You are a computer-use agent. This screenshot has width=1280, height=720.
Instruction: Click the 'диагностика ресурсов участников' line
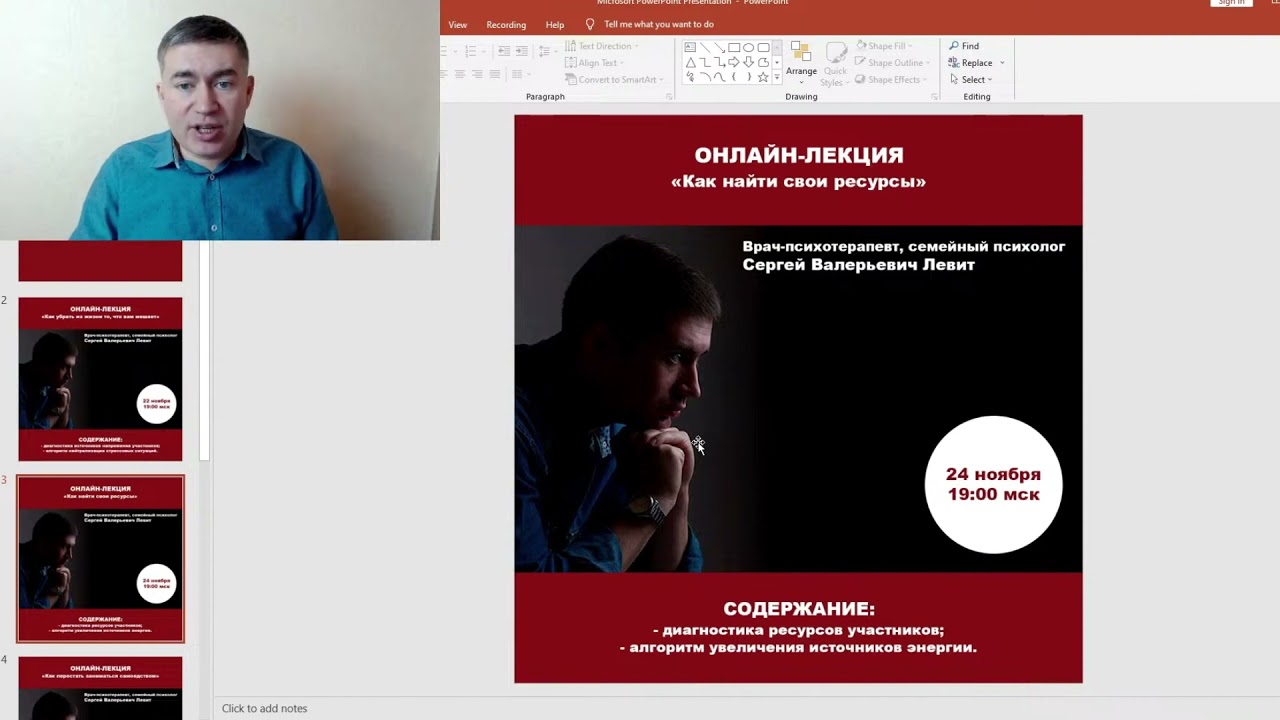pos(798,630)
